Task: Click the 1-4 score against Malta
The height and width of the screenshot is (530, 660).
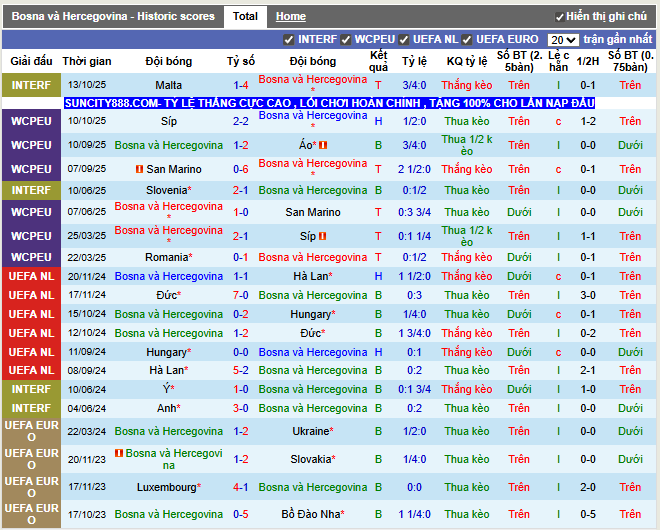Action: 241,85
